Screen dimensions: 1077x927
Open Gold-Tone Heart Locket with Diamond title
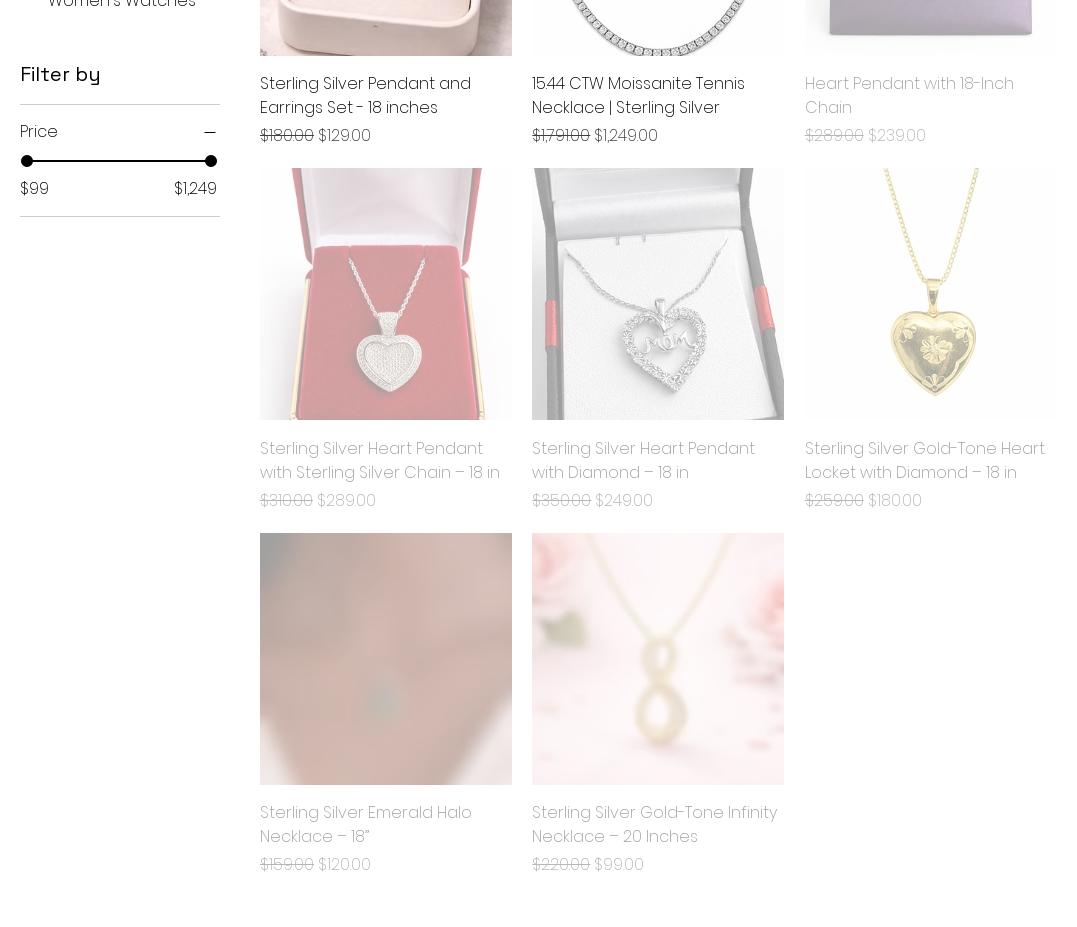pos(925,460)
